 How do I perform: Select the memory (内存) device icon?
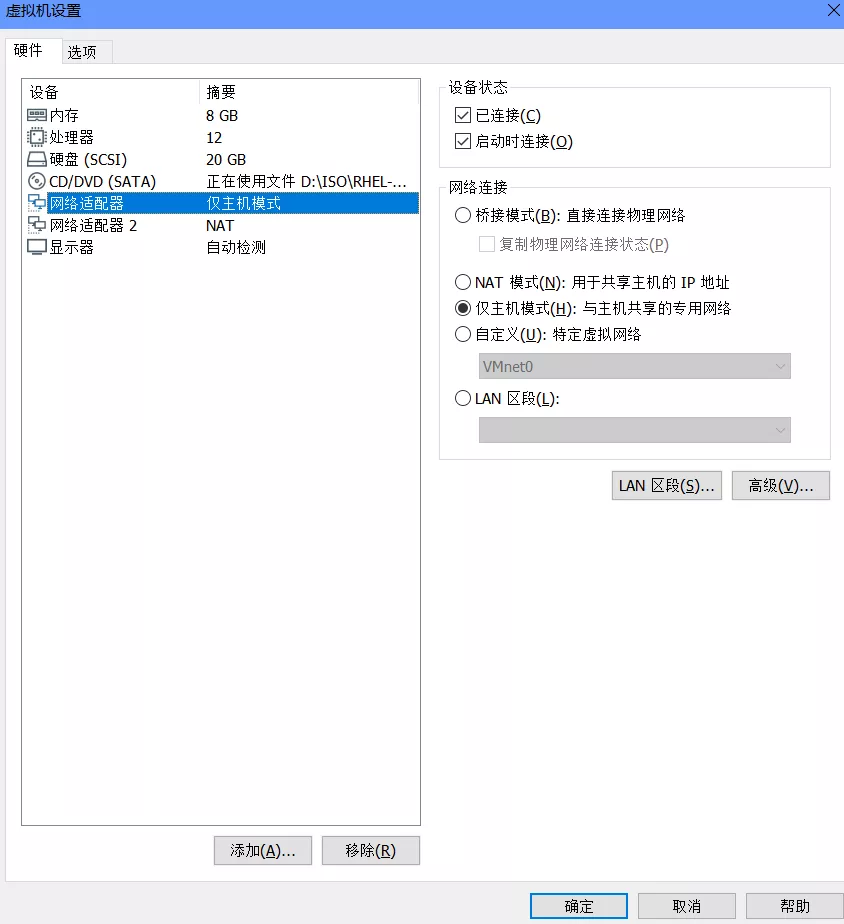(37, 115)
